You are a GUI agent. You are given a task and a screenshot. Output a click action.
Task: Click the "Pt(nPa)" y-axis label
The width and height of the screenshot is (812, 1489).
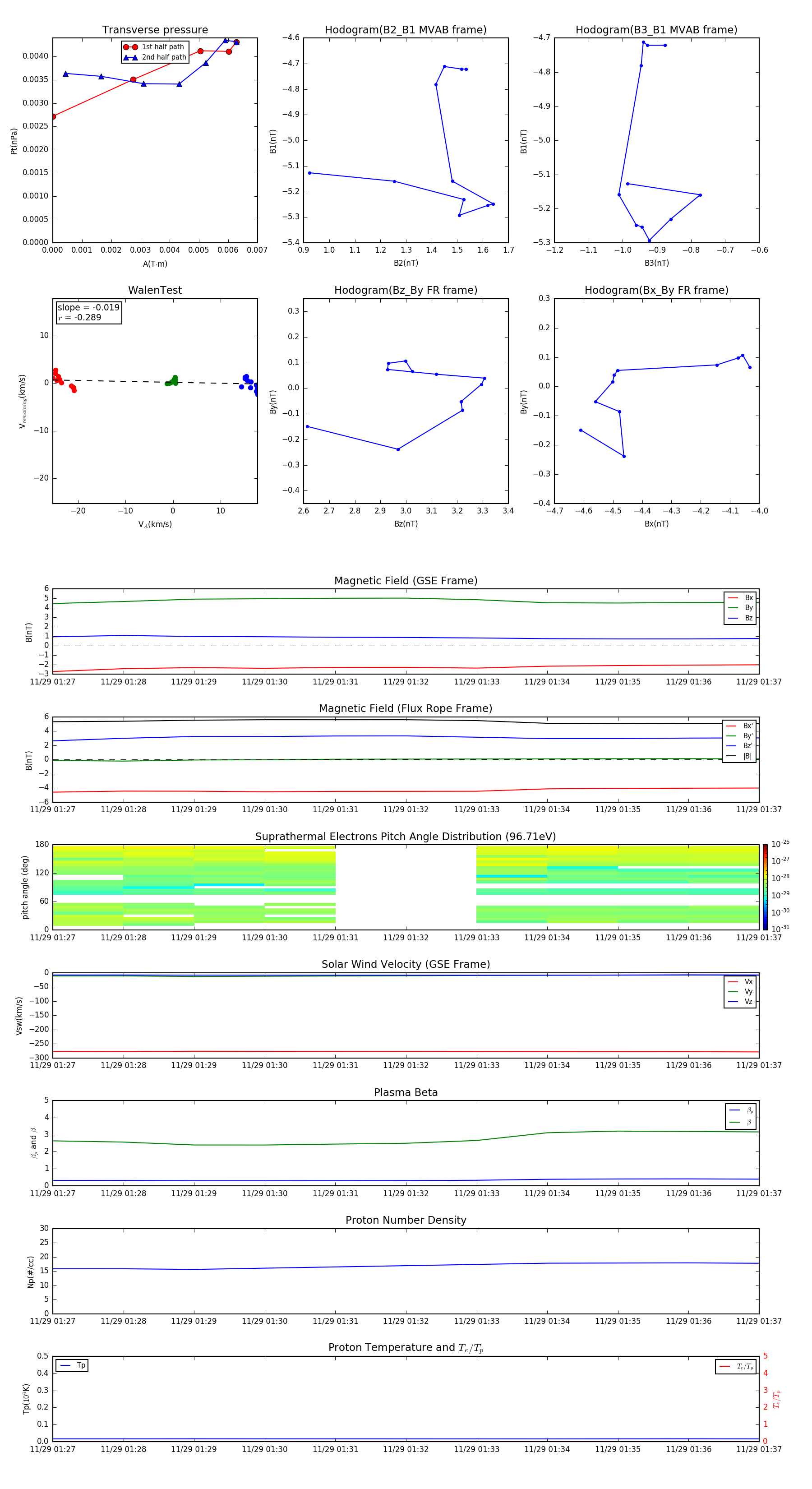pos(14,140)
